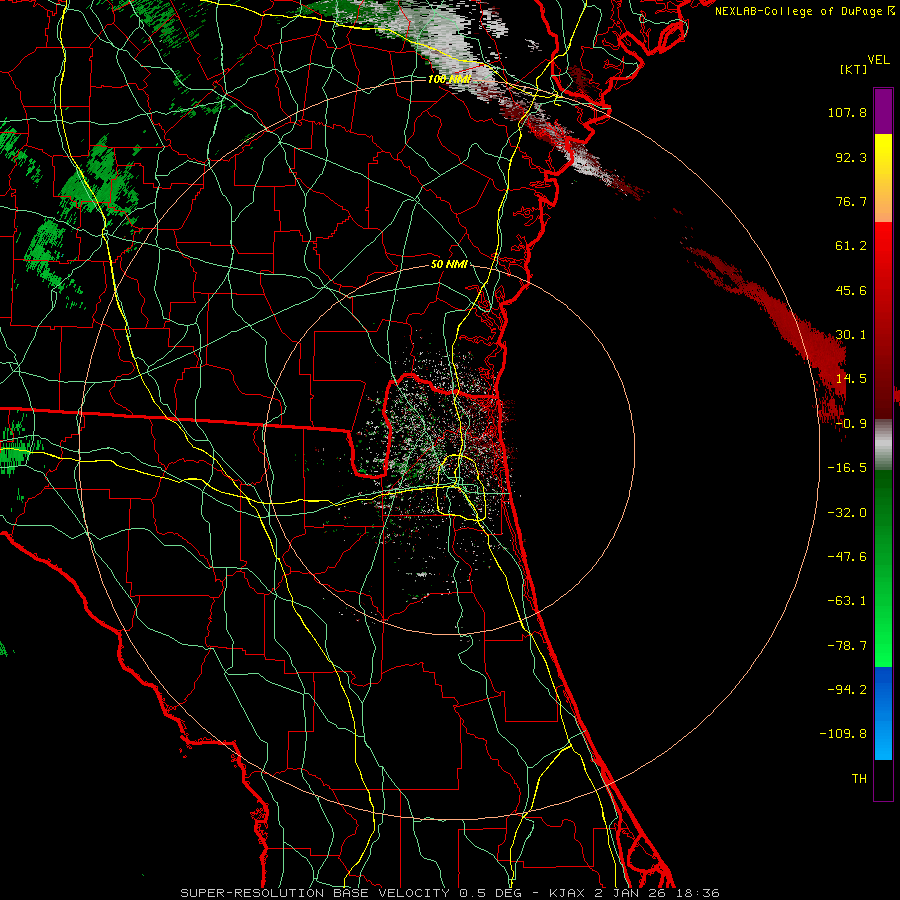Click the 100 NMI range ring label
Screen dimensions: 900x900
pyautogui.click(x=449, y=79)
